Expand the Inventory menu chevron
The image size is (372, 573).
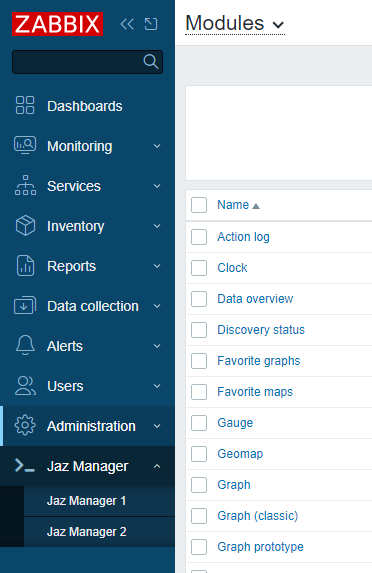tap(157, 226)
